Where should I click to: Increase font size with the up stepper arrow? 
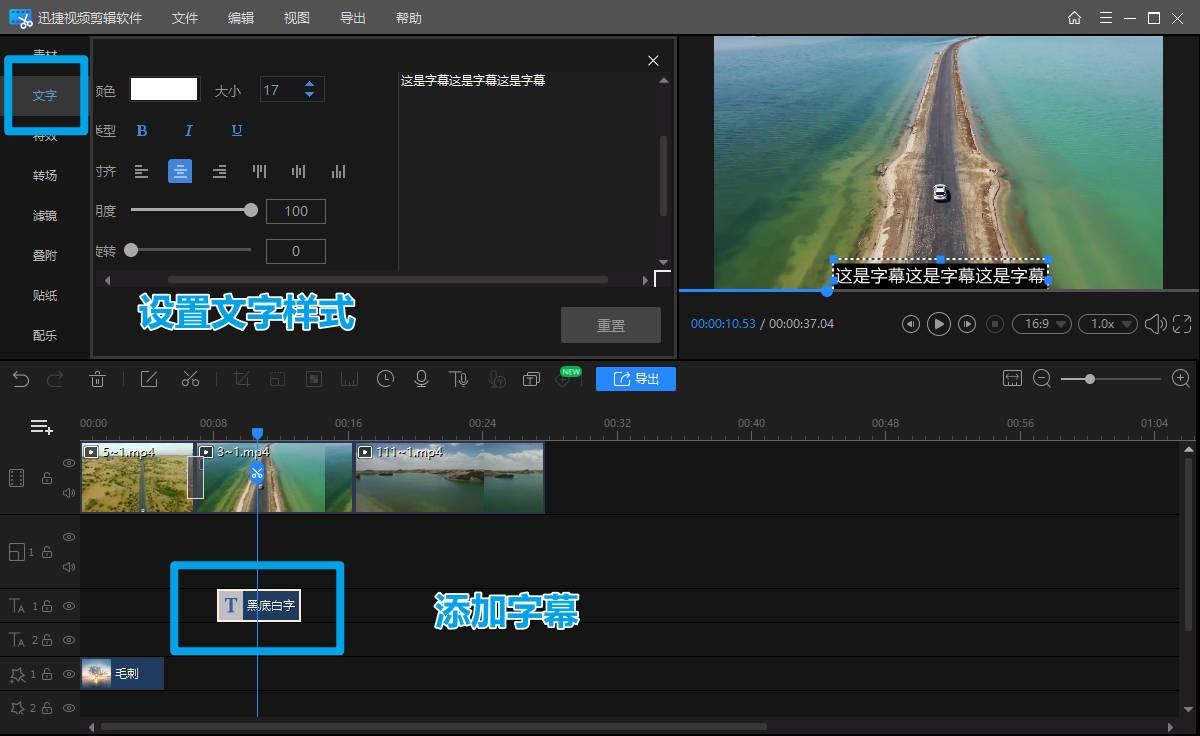click(x=309, y=85)
